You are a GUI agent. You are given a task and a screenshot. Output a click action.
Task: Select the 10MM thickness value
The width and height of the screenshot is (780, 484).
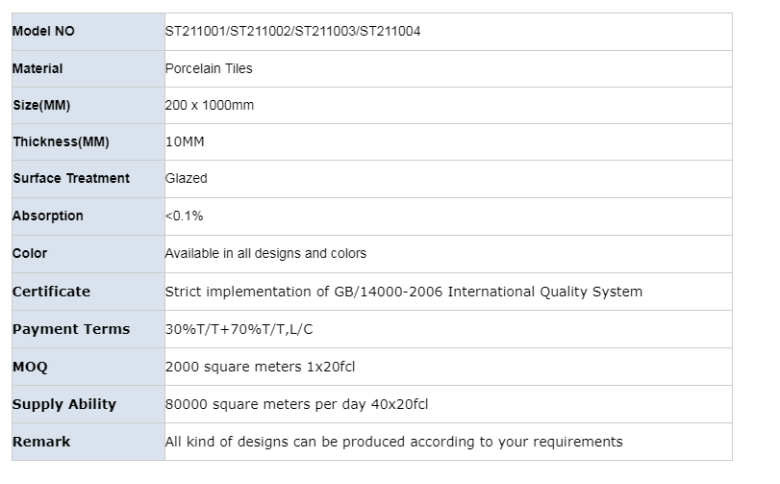click(184, 142)
